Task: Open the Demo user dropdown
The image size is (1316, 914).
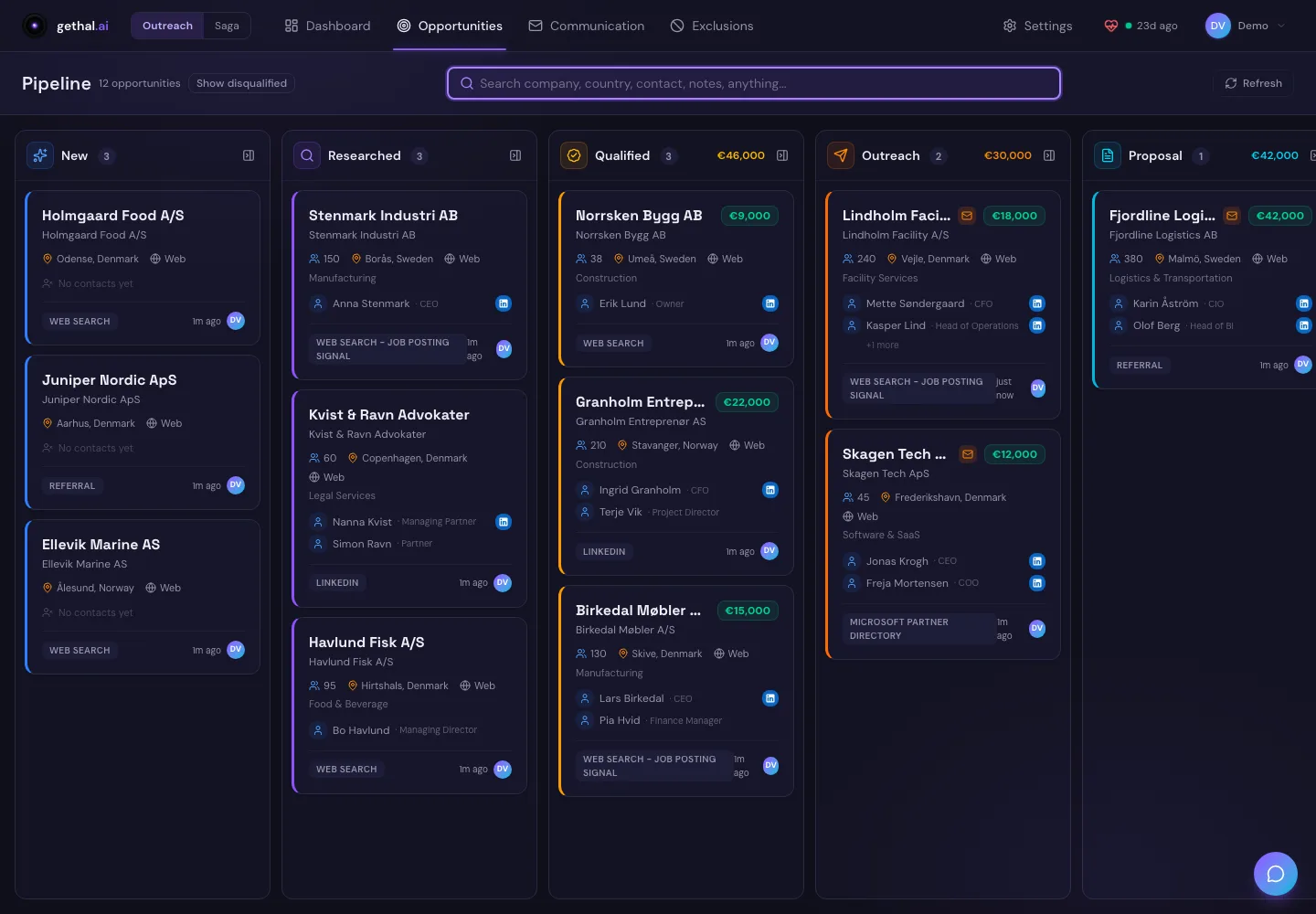Action: click(1246, 26)
